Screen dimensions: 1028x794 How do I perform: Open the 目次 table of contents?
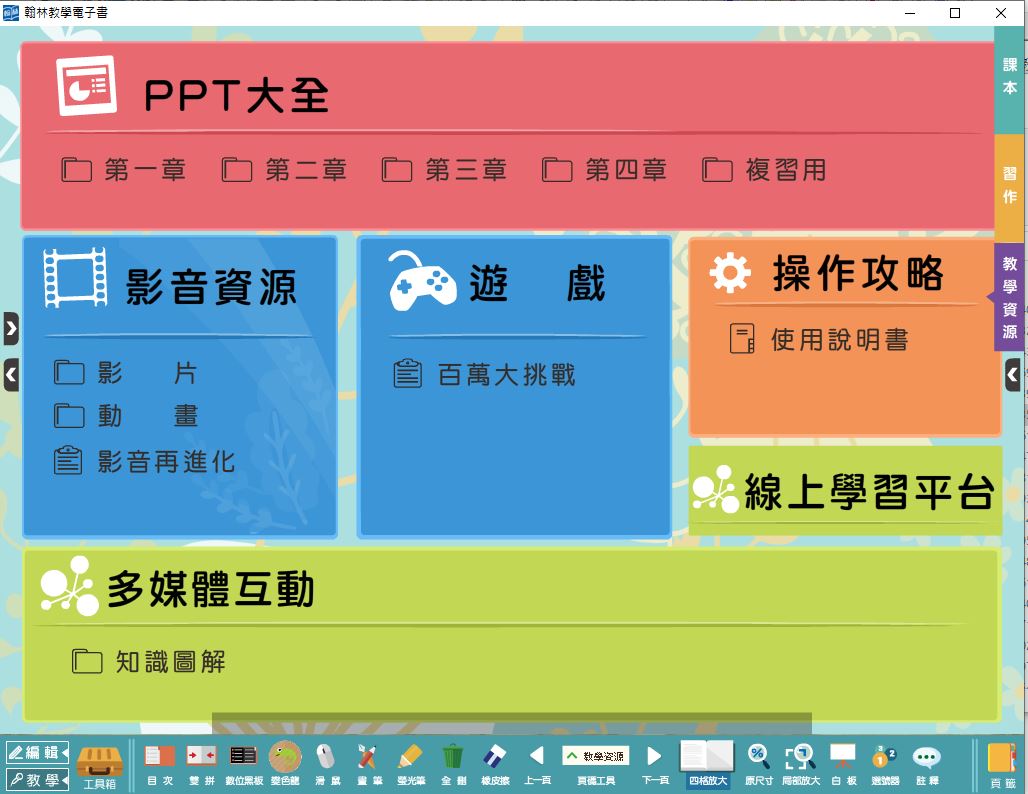point(160,763)
